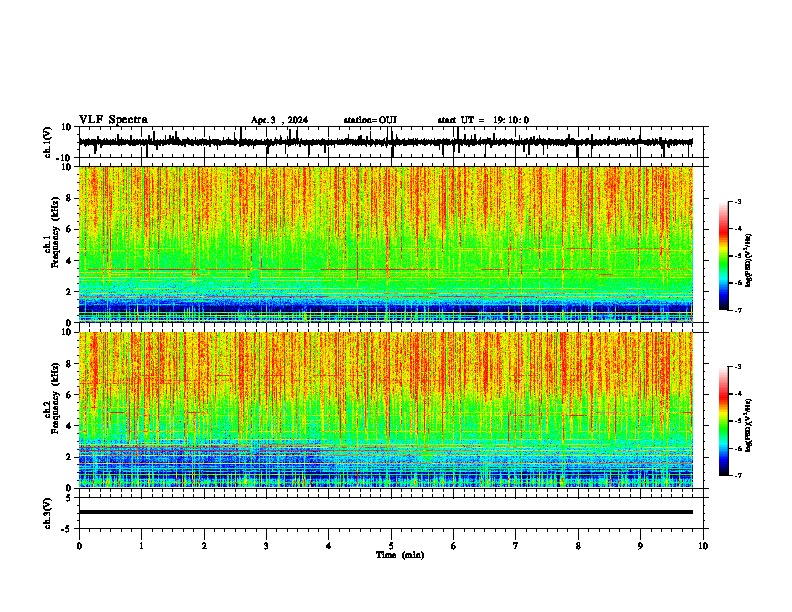Click time-axis tick label "6"
This screenshot has height=612, width=792.
point(453,546)
